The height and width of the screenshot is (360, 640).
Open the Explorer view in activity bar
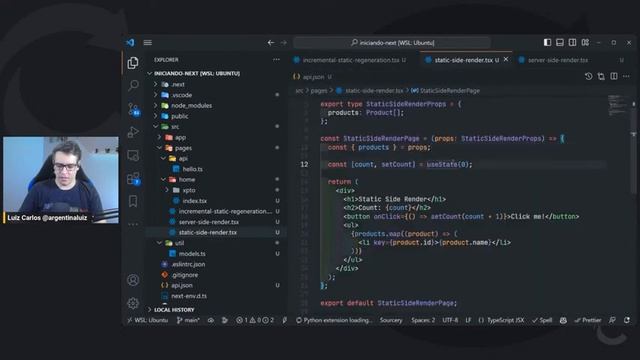[133, 63]
